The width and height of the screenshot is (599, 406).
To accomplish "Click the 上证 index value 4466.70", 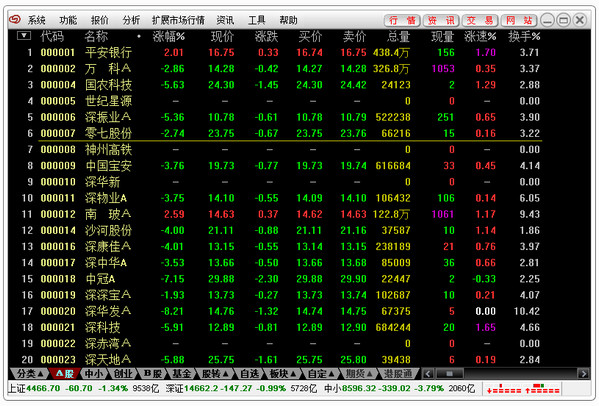I will (43, 388).
